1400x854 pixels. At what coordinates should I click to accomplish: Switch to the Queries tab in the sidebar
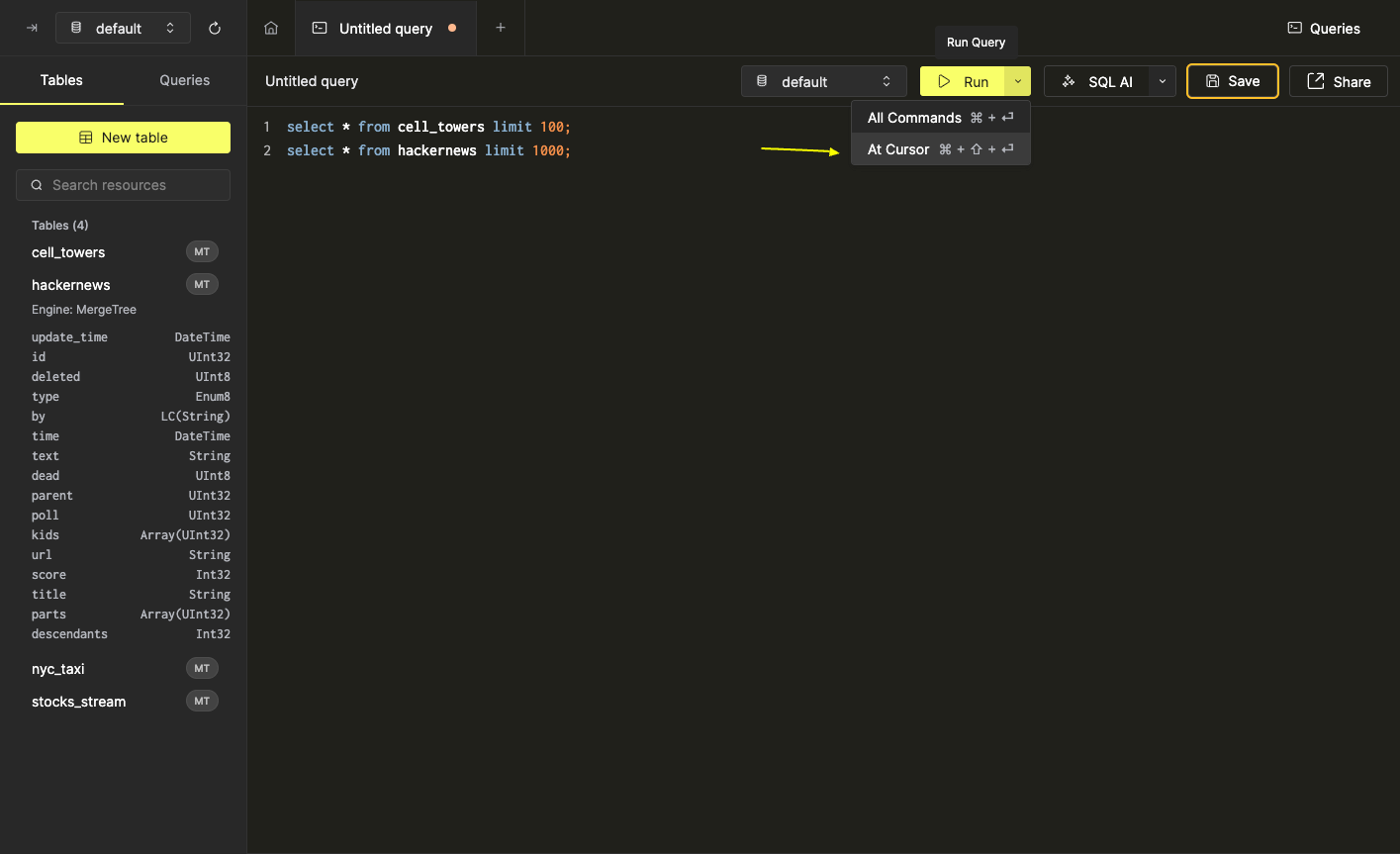pos(184,80)
